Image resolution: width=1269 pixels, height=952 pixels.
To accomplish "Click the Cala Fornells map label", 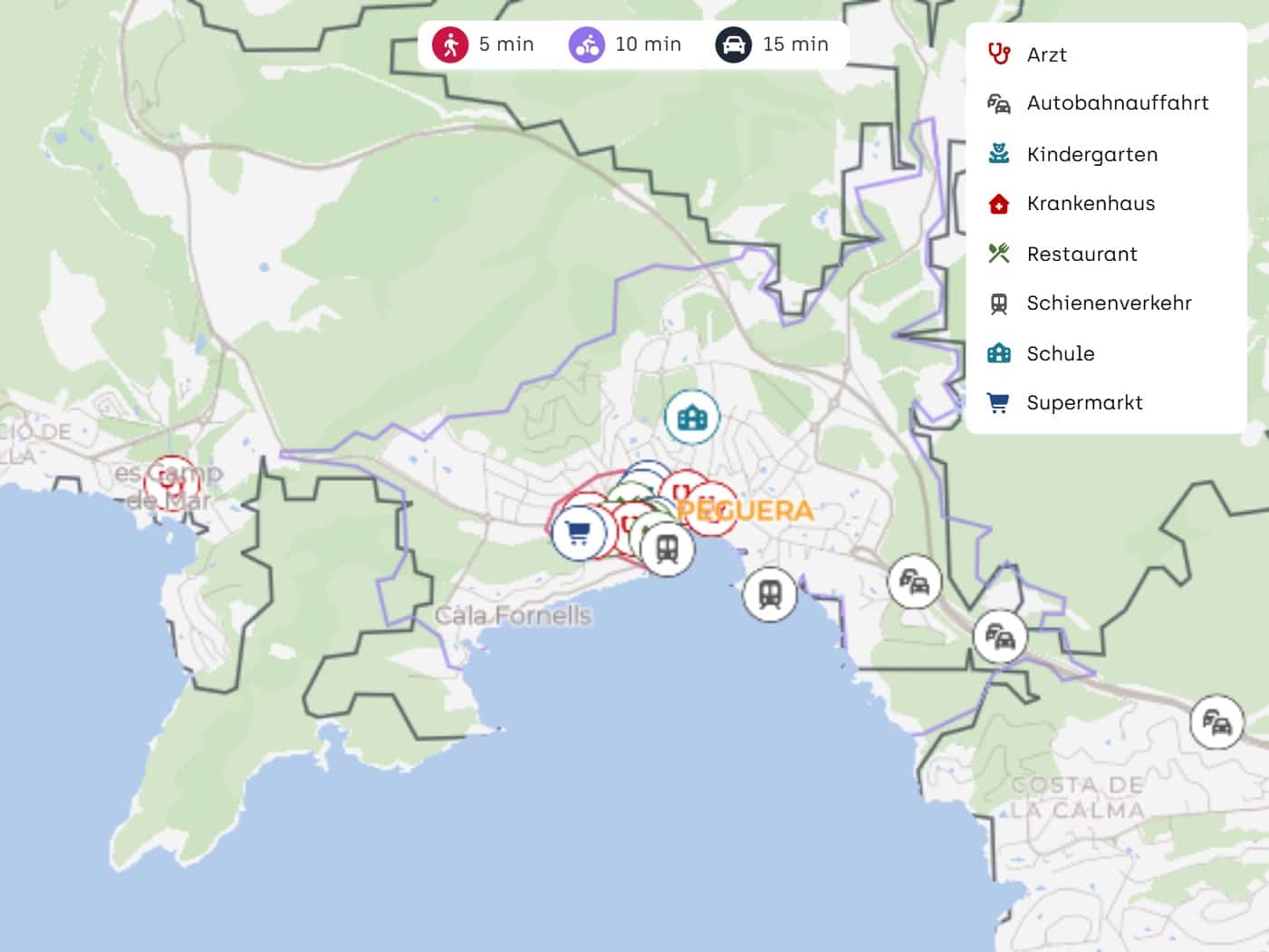I will [513, 616].
